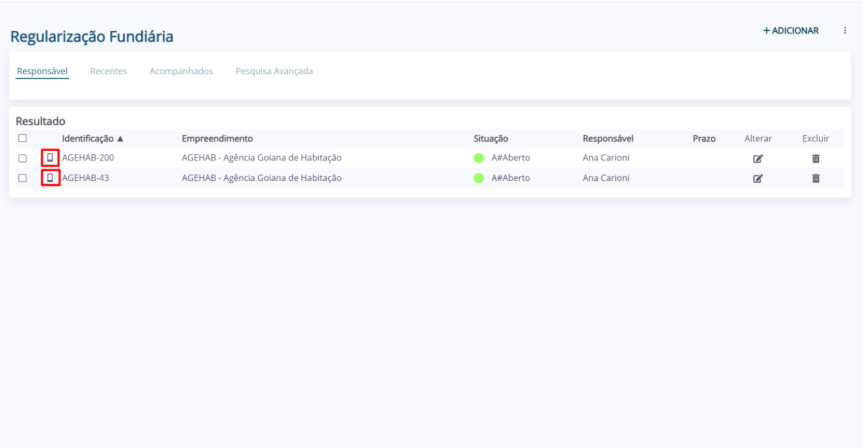Open the mobile icon for AGEHAB-200
Image resolution: width=864 pixels, height=448 pixels.
[50, 158]
